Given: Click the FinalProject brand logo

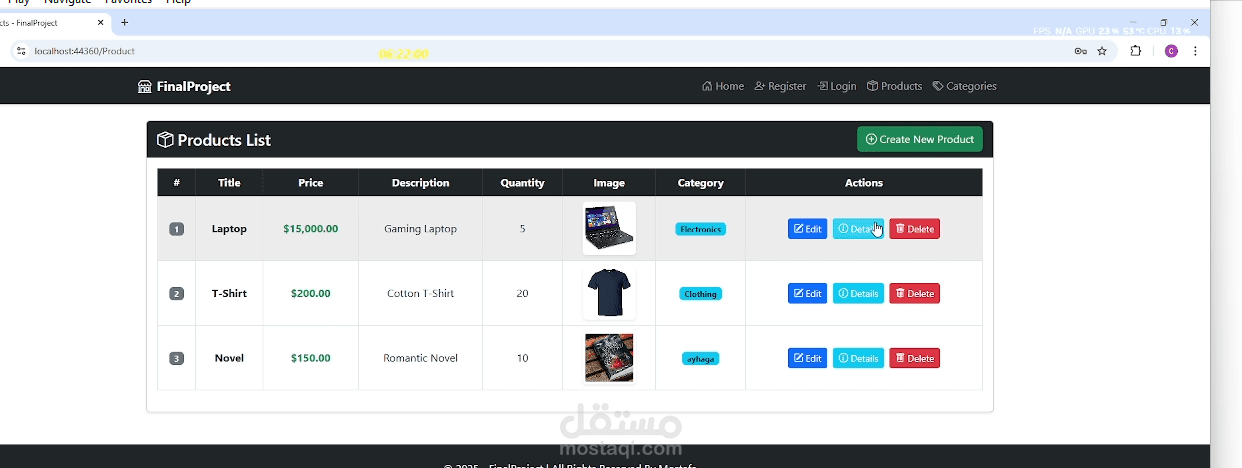Looking at the screenshot, I should pos(184,86).
